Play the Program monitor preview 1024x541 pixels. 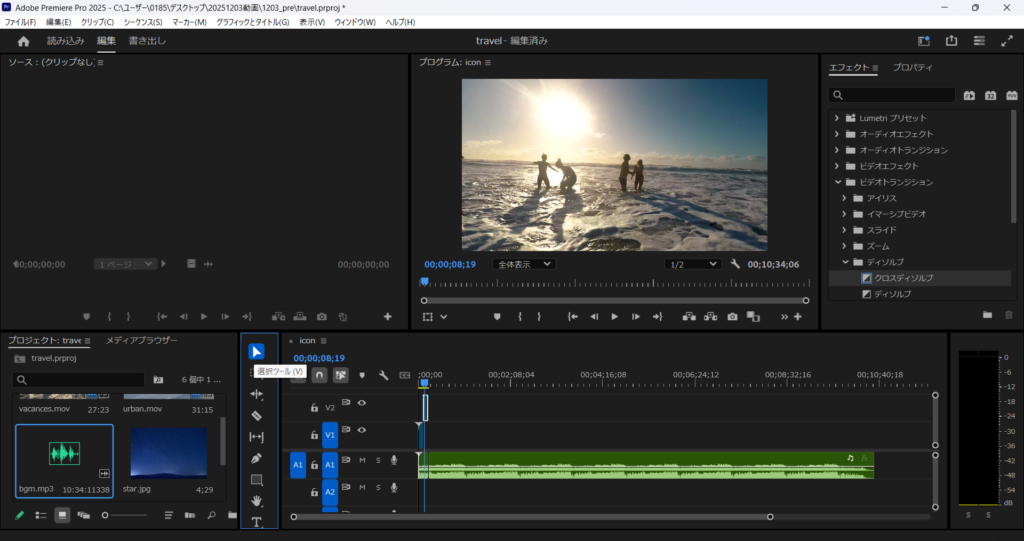[614, 317]
